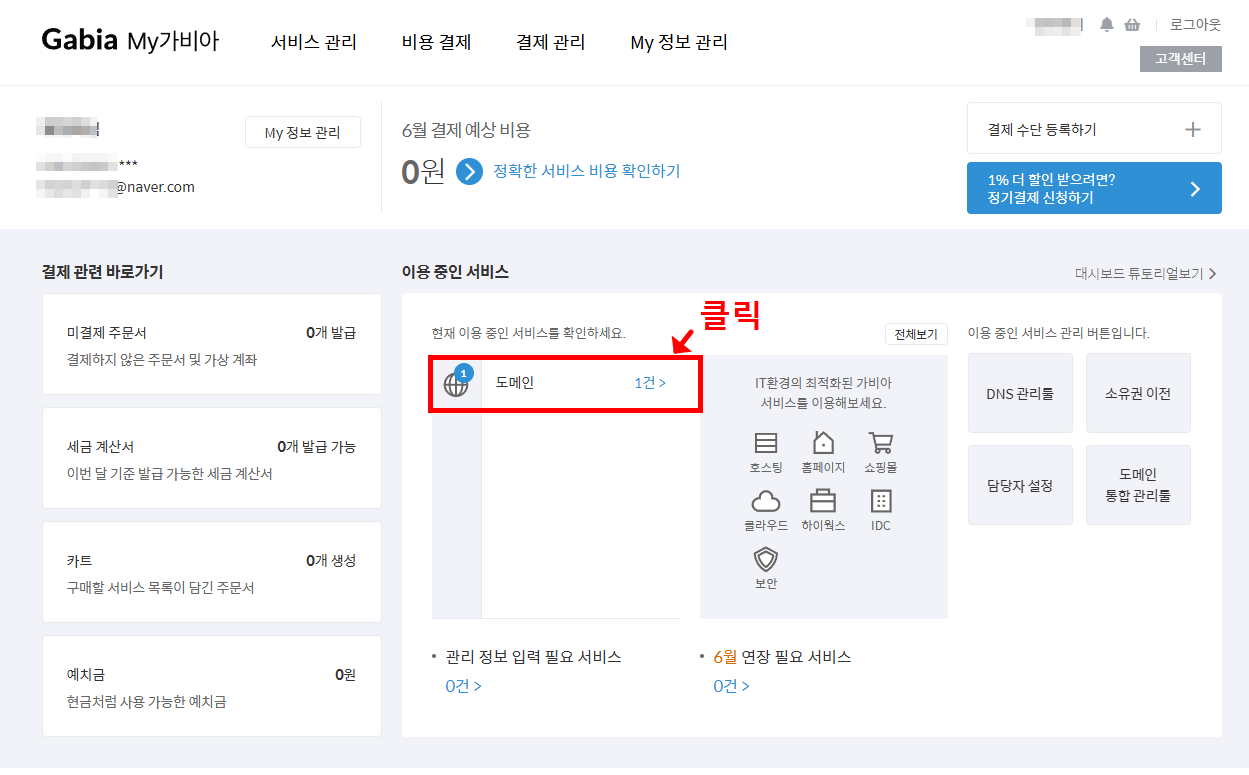Open the 미결제 주문서 card
The height and width of the screenshot is (775, 1249).
tap(212, 344)
